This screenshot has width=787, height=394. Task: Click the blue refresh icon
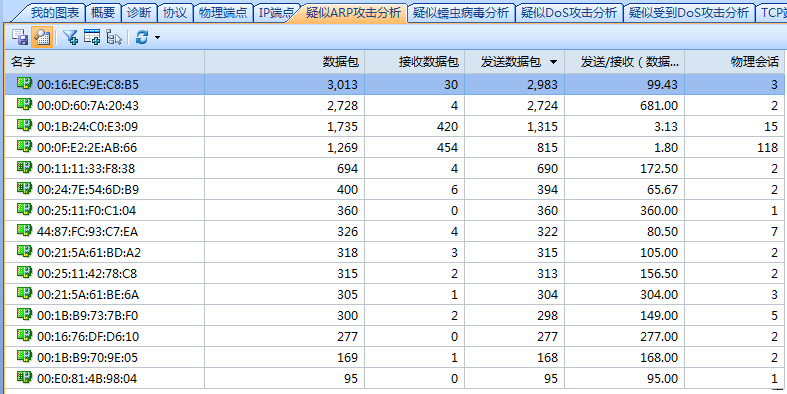point(142,37)
